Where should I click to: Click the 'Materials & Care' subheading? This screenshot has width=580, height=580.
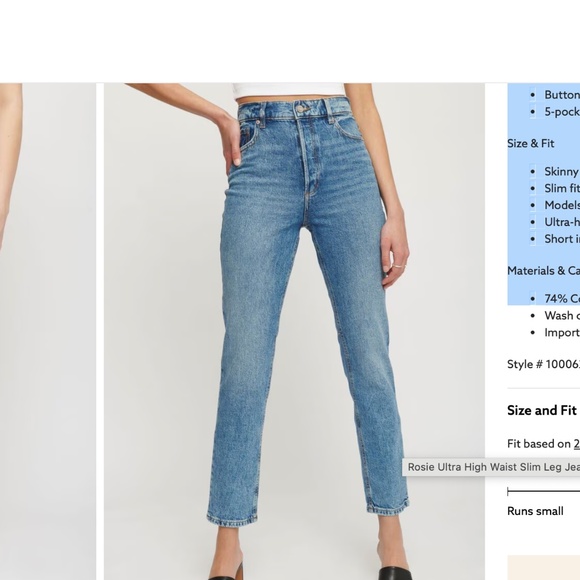coord(543,271)
